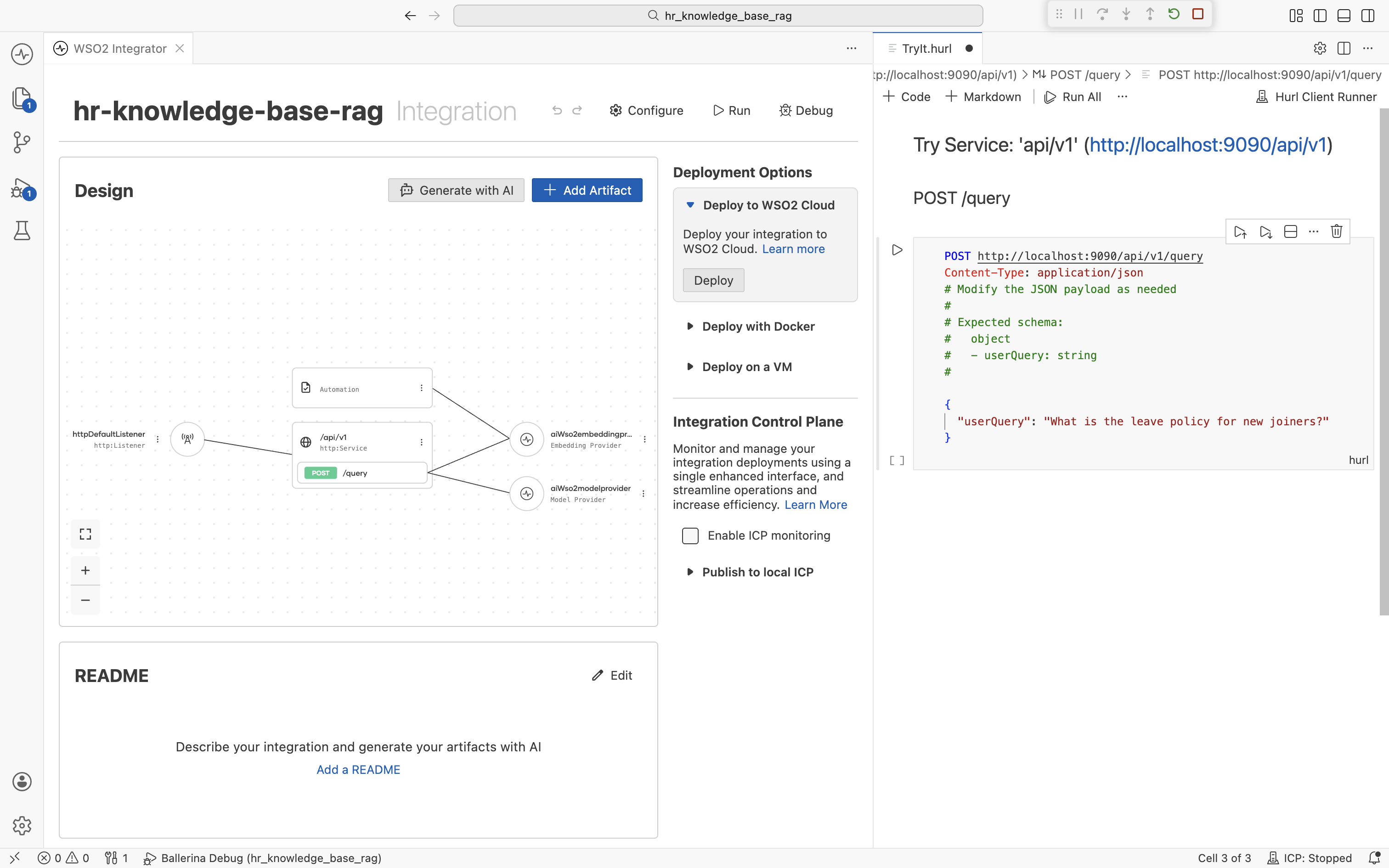
Task: Toggle the secondary side bar
Action: coord(1368,16)
